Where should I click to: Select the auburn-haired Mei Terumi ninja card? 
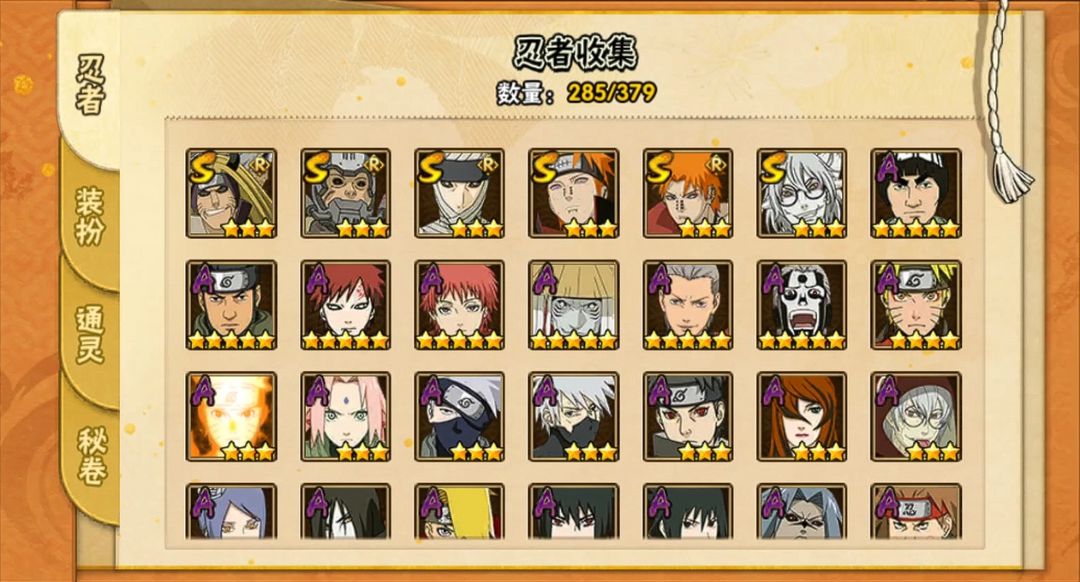(801, 417)
